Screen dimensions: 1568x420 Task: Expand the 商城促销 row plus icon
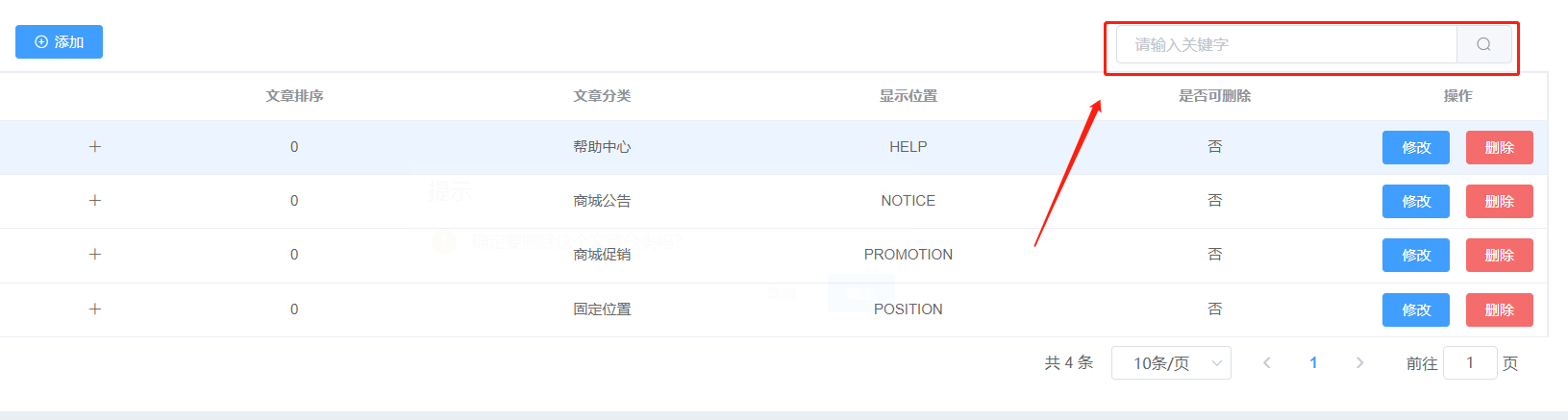pyautogui.click(x=95, y=255)
